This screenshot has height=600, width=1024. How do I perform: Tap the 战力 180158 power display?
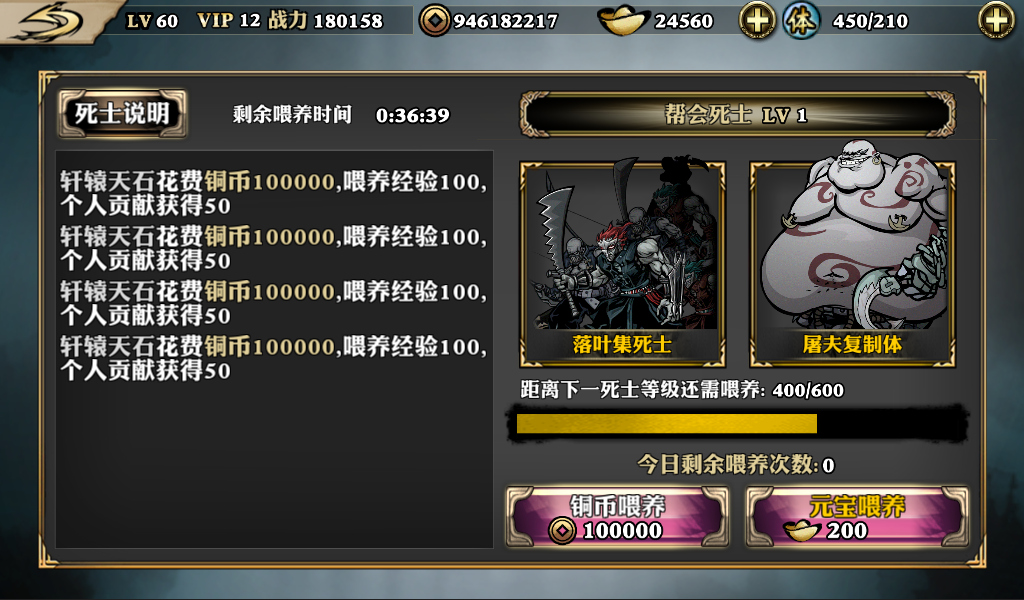[x=325, y=20]
